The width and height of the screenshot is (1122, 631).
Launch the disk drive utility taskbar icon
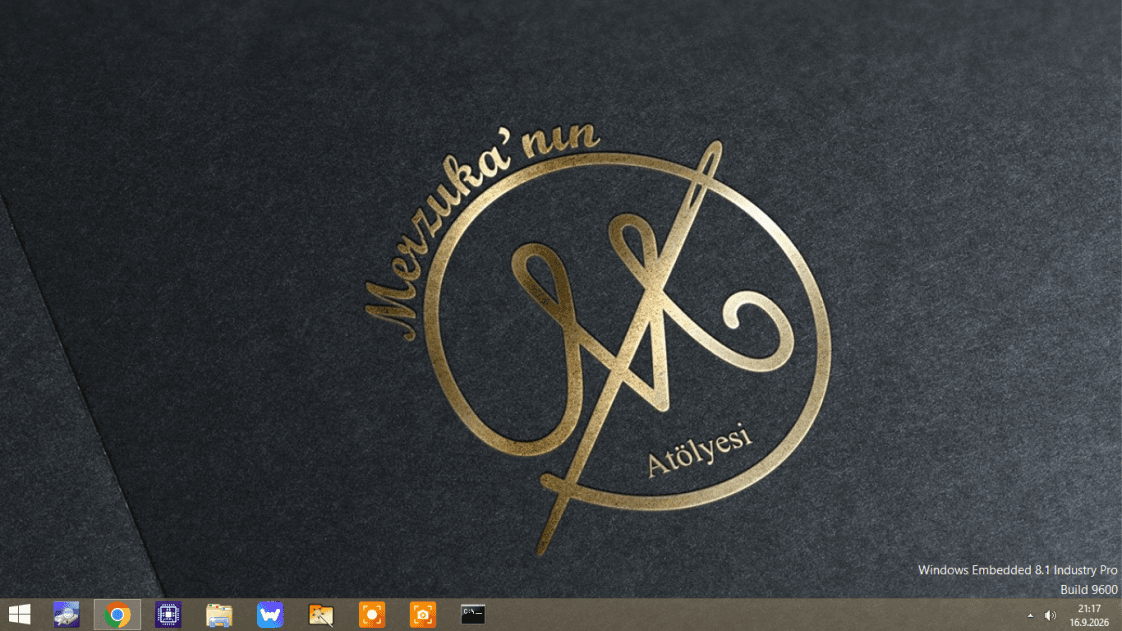(x=67, y=615)
